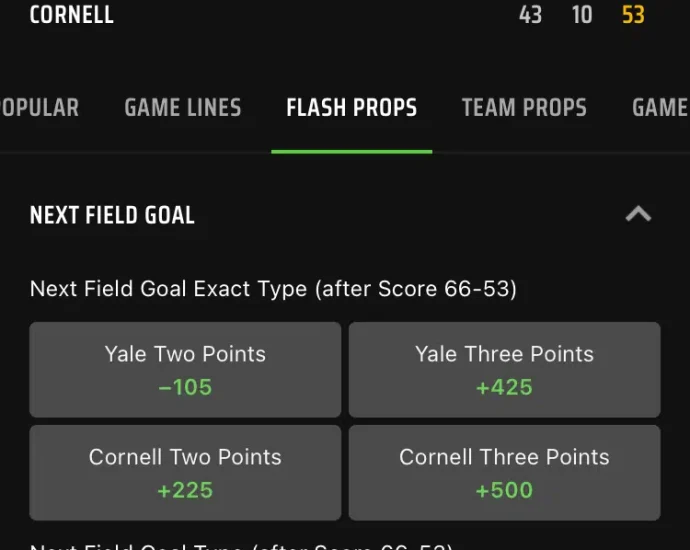Tap the Next Field Goal section heading
This screenshot has width=690, height=550.
112,215
